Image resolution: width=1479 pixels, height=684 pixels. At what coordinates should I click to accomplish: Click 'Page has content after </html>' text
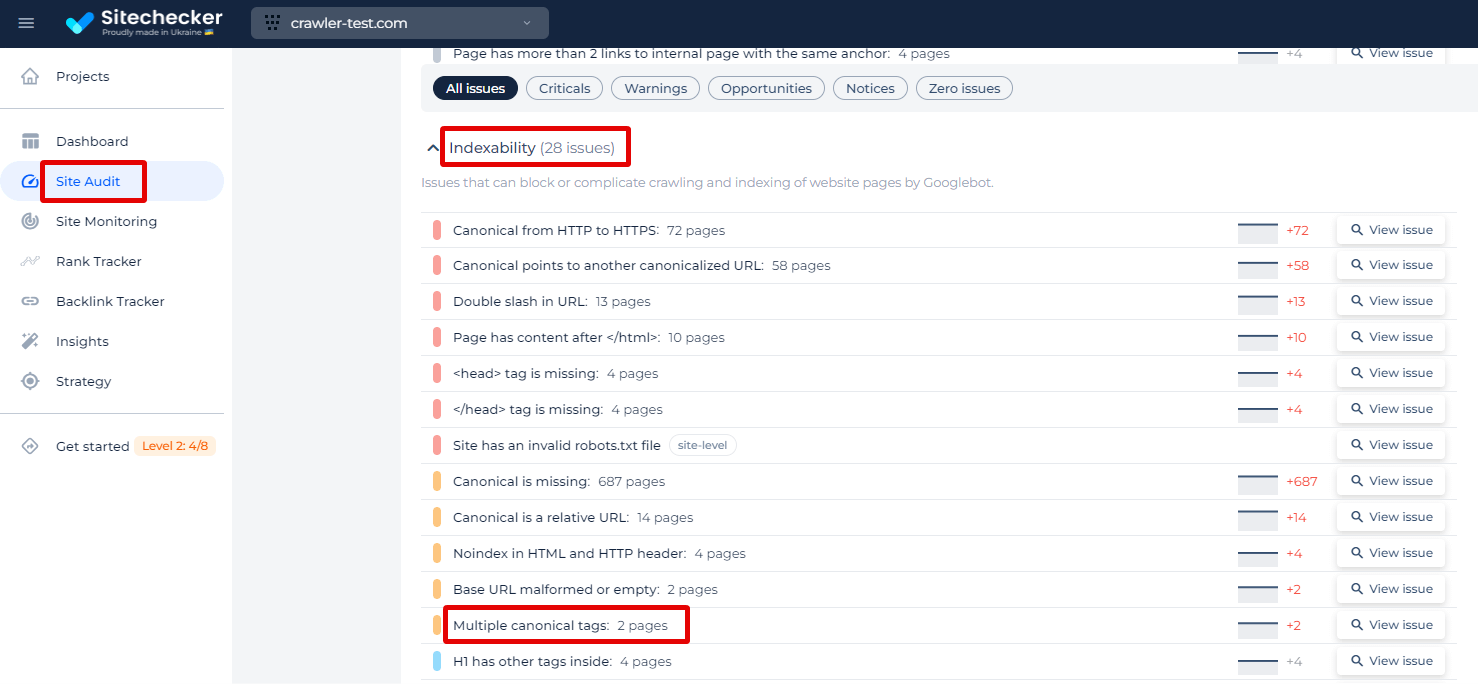coord(557,337)
